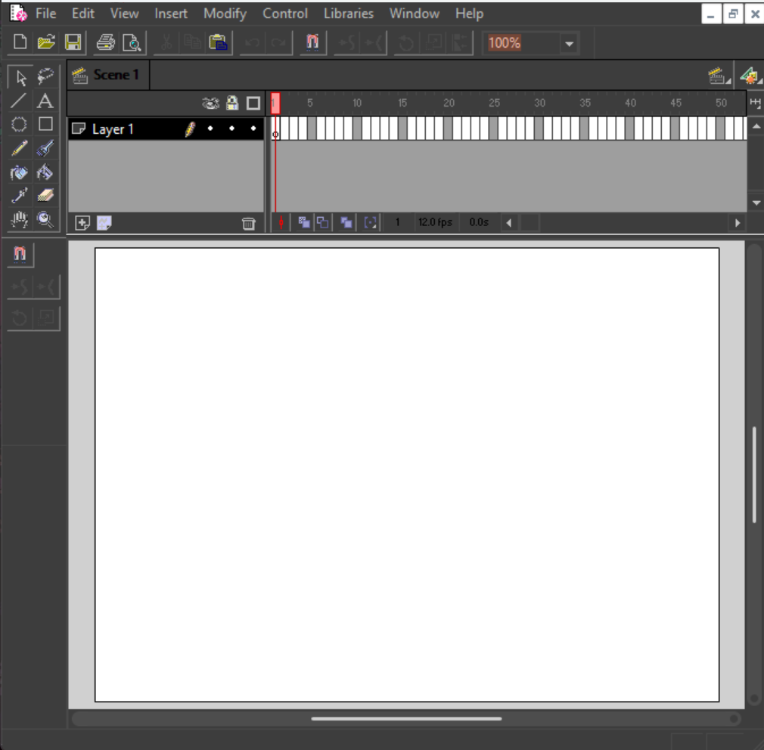Viewport: 764px width, 750px height.
Task: Select the Eraser tool
Action: coord(45,196)
